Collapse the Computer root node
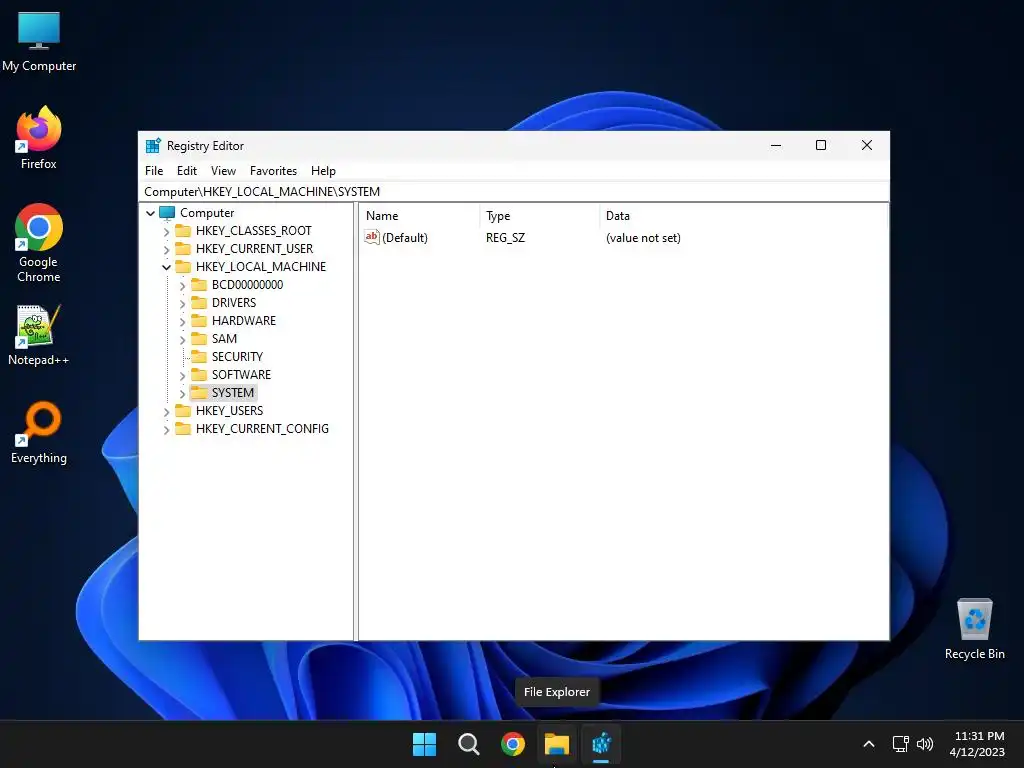The width and height of the screenshot is (1024, 768). (x=150, y=213)
